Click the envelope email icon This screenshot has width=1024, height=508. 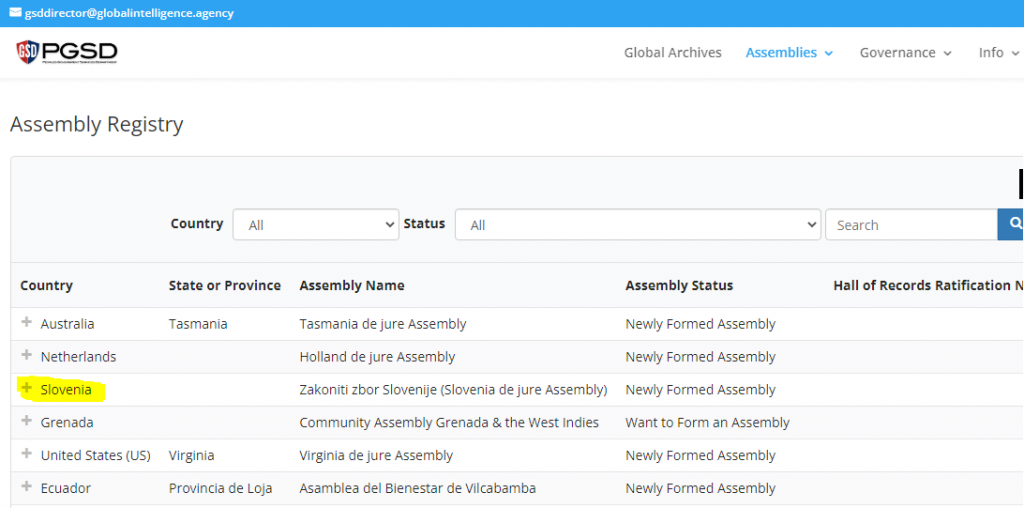pos(15,13)
